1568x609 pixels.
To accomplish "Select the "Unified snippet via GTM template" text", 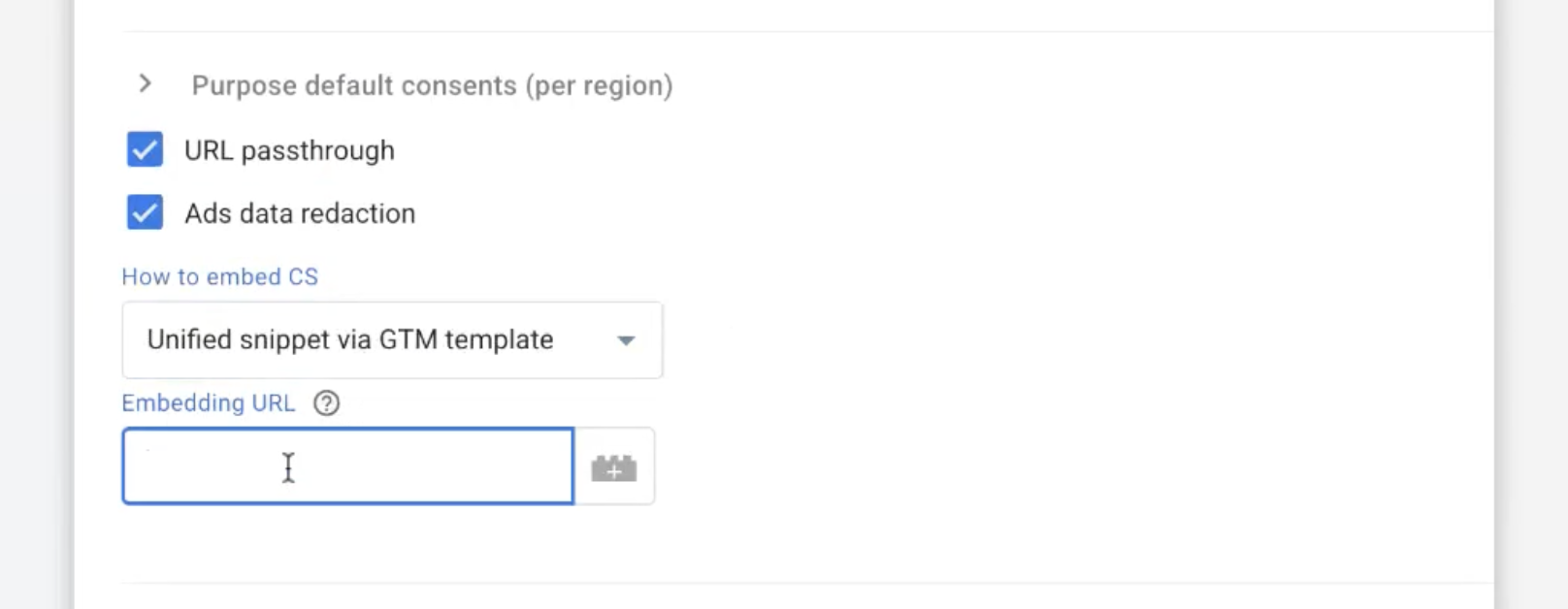I will click(x=349, y=339).
